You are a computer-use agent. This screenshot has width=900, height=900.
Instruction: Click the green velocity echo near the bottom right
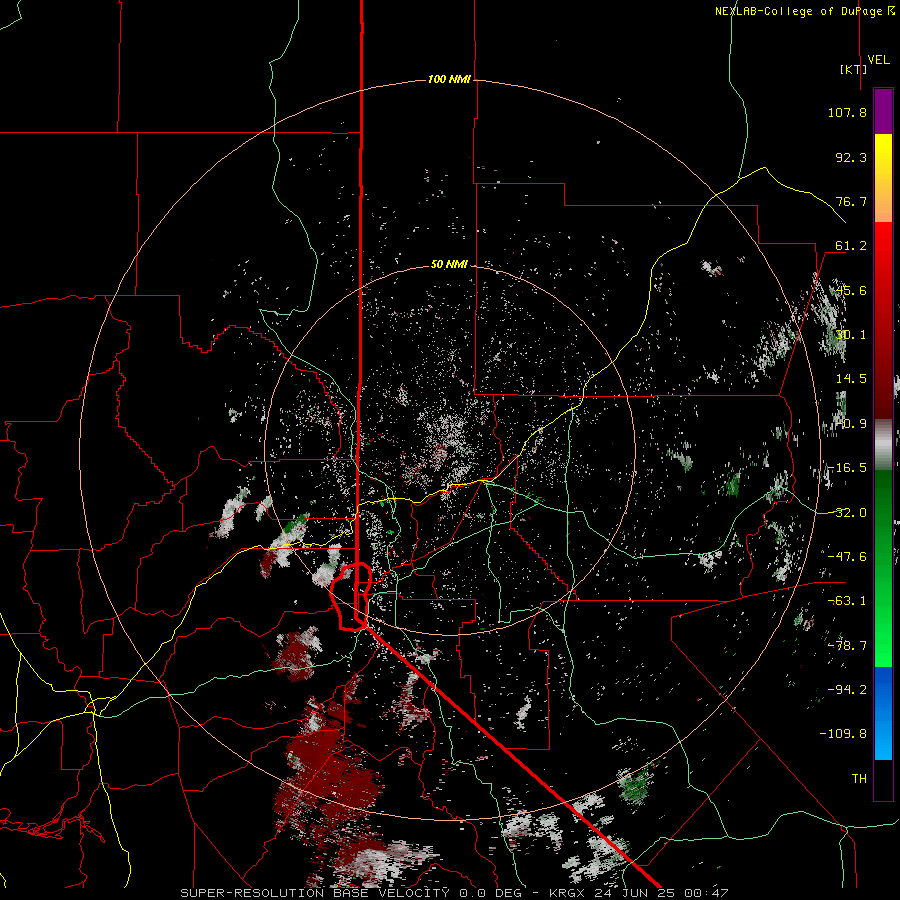click(x=635, y=785)
